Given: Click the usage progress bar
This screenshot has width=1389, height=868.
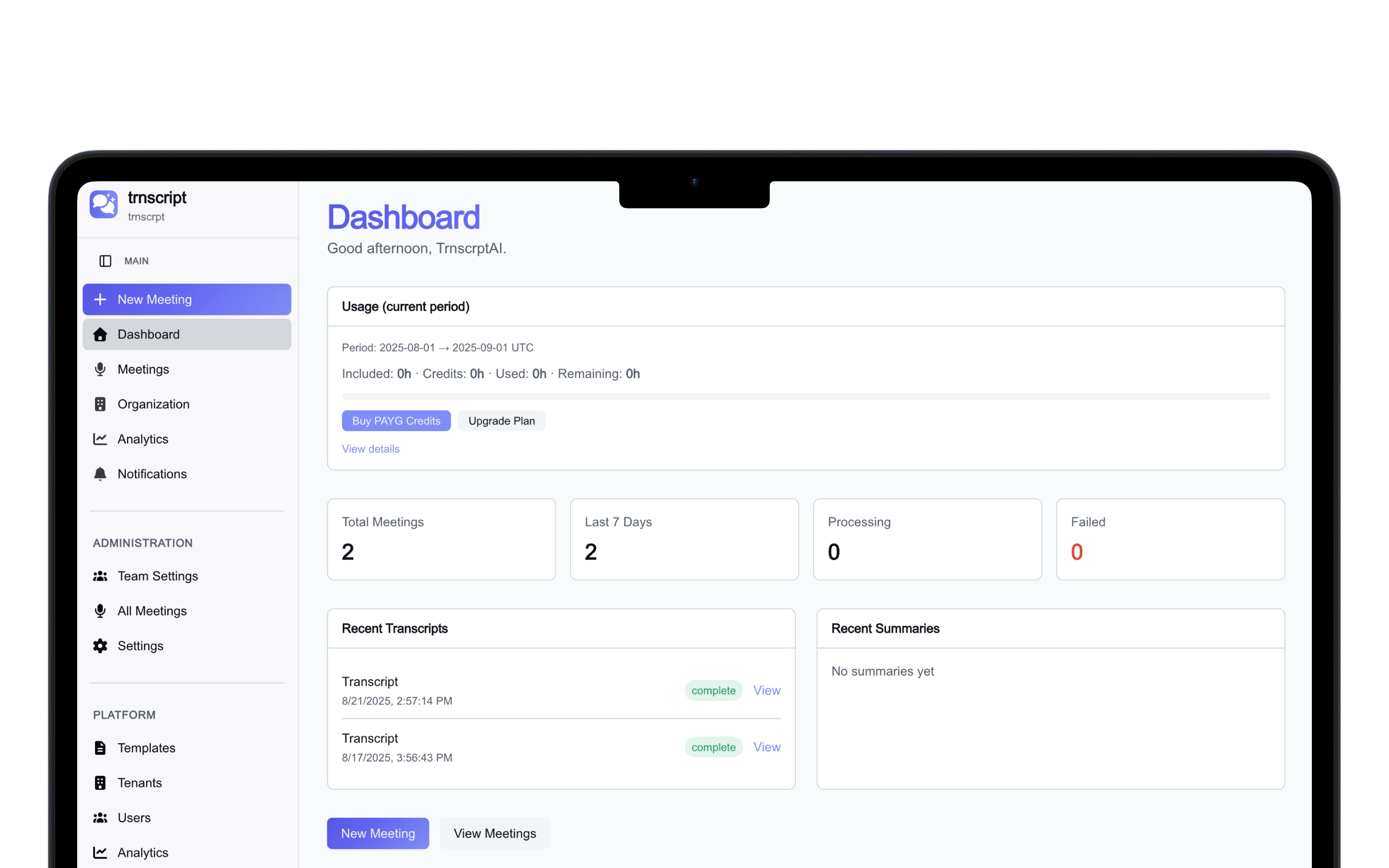Looking at the screenshot, I should click(805, 396).
